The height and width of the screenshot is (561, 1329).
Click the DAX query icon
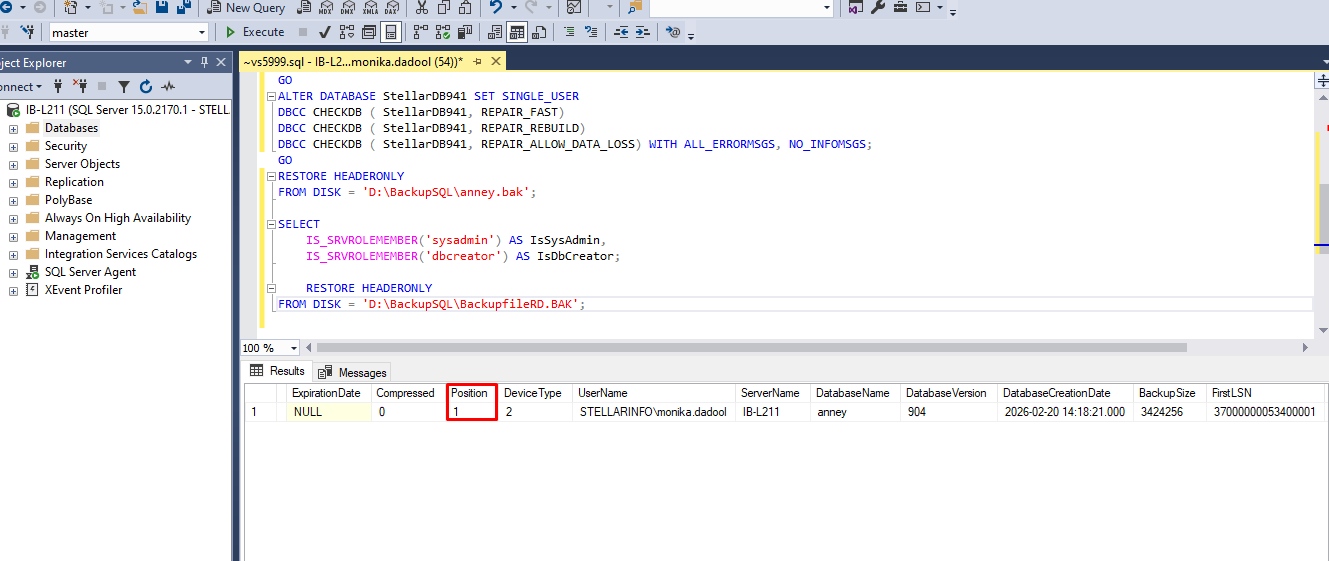coord(391,8)
